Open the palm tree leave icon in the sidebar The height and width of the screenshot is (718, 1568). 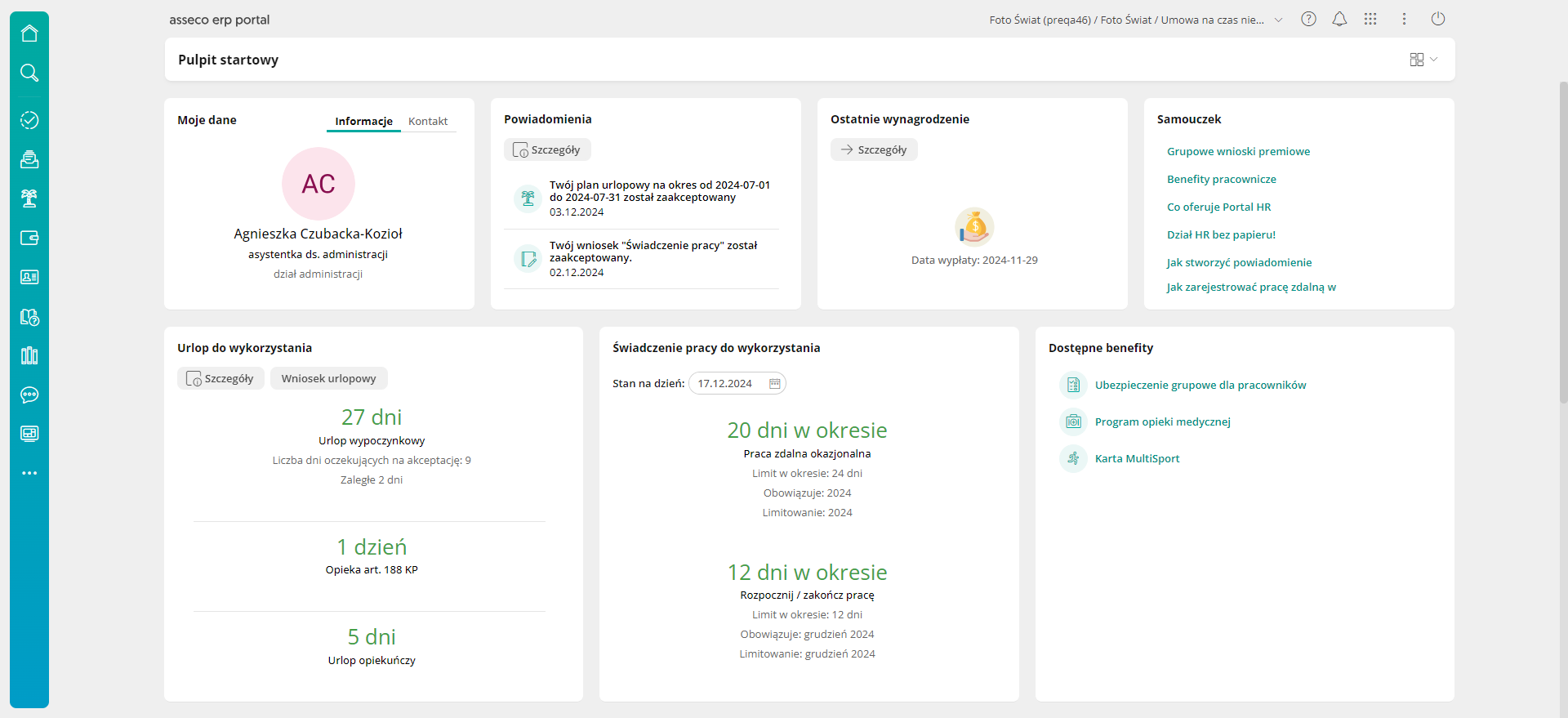29,198
